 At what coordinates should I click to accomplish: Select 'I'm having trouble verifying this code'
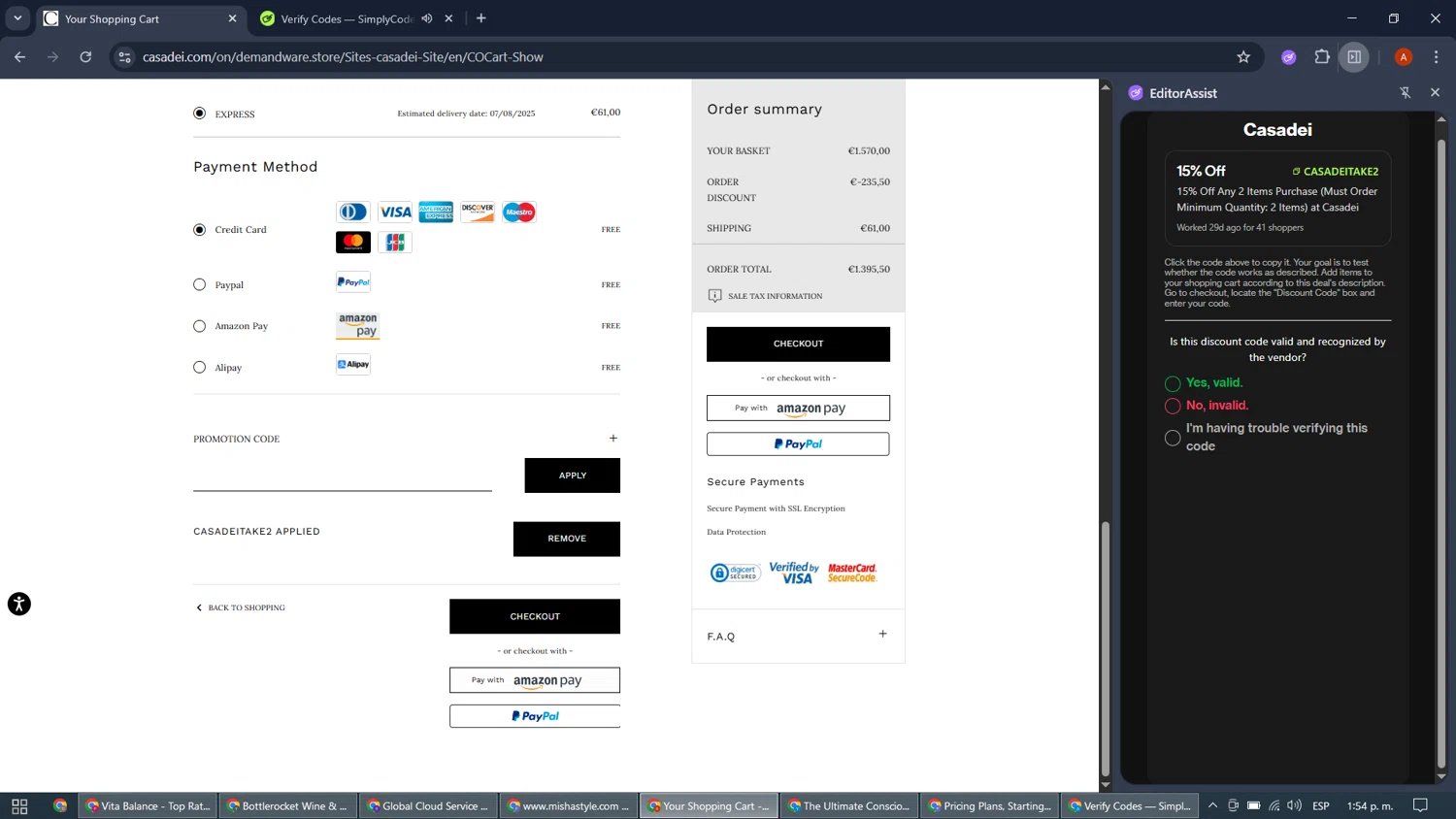point(1173,438)
